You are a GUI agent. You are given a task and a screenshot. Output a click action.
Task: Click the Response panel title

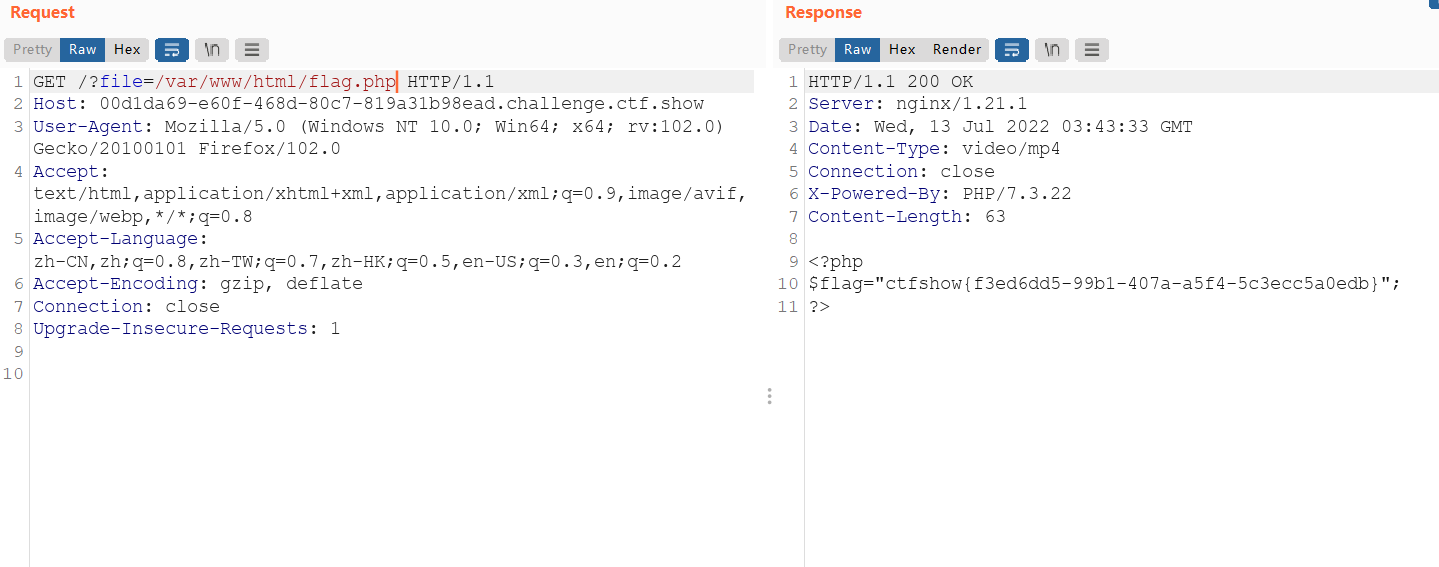tap(823, 13)
